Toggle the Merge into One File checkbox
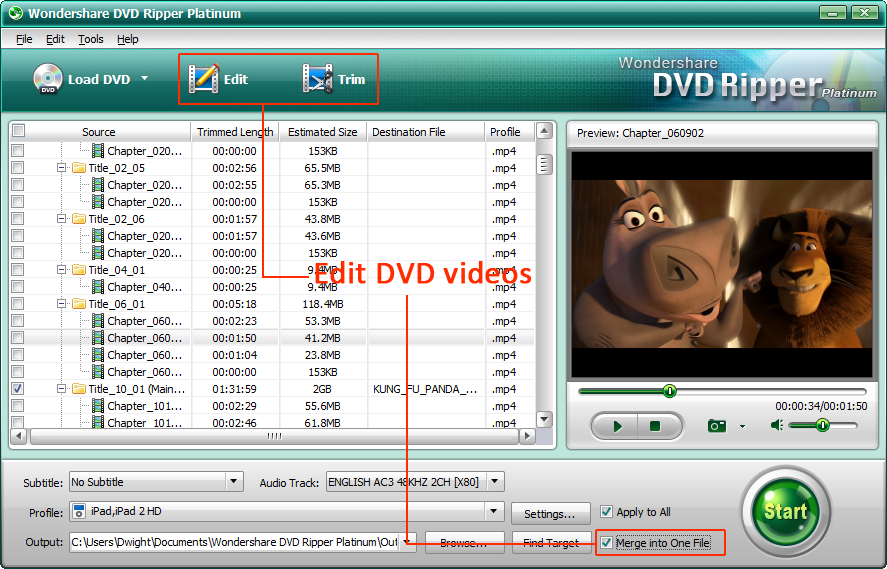Image resolution: width=887 pixels, height=569 pixels. [x=606, y=543]
